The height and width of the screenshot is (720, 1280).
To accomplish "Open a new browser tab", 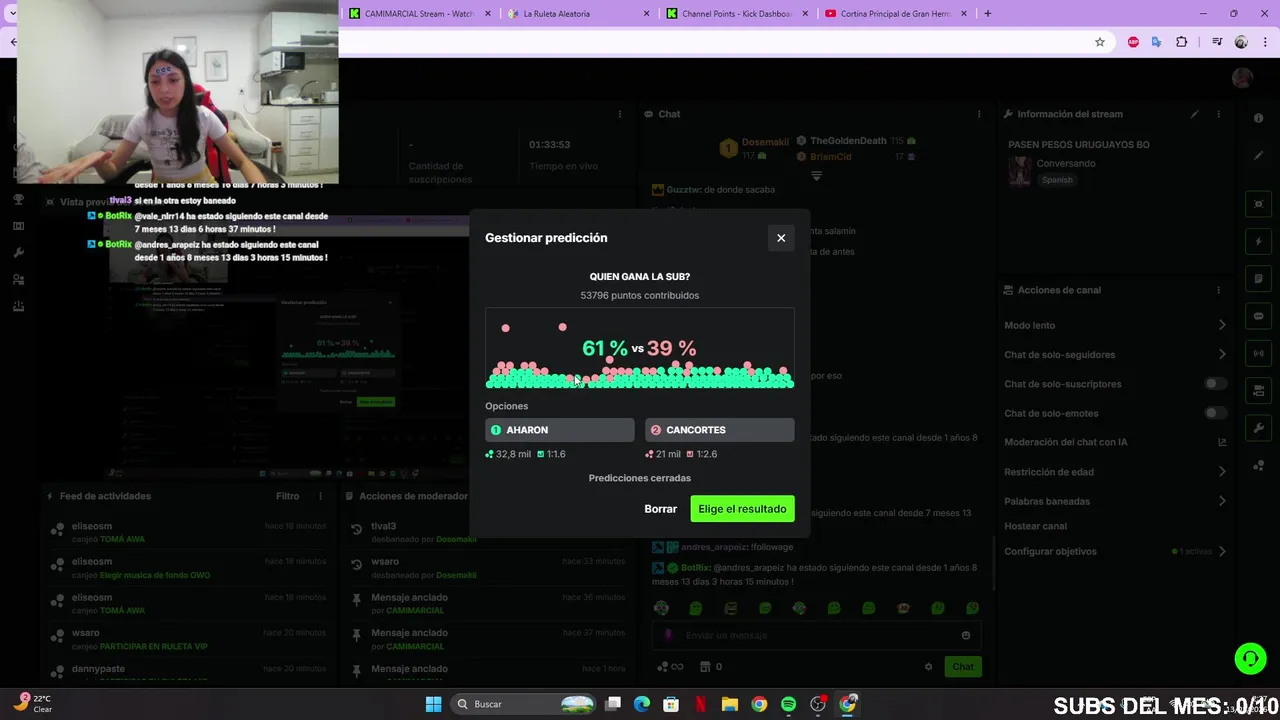I will coord(988,14).
